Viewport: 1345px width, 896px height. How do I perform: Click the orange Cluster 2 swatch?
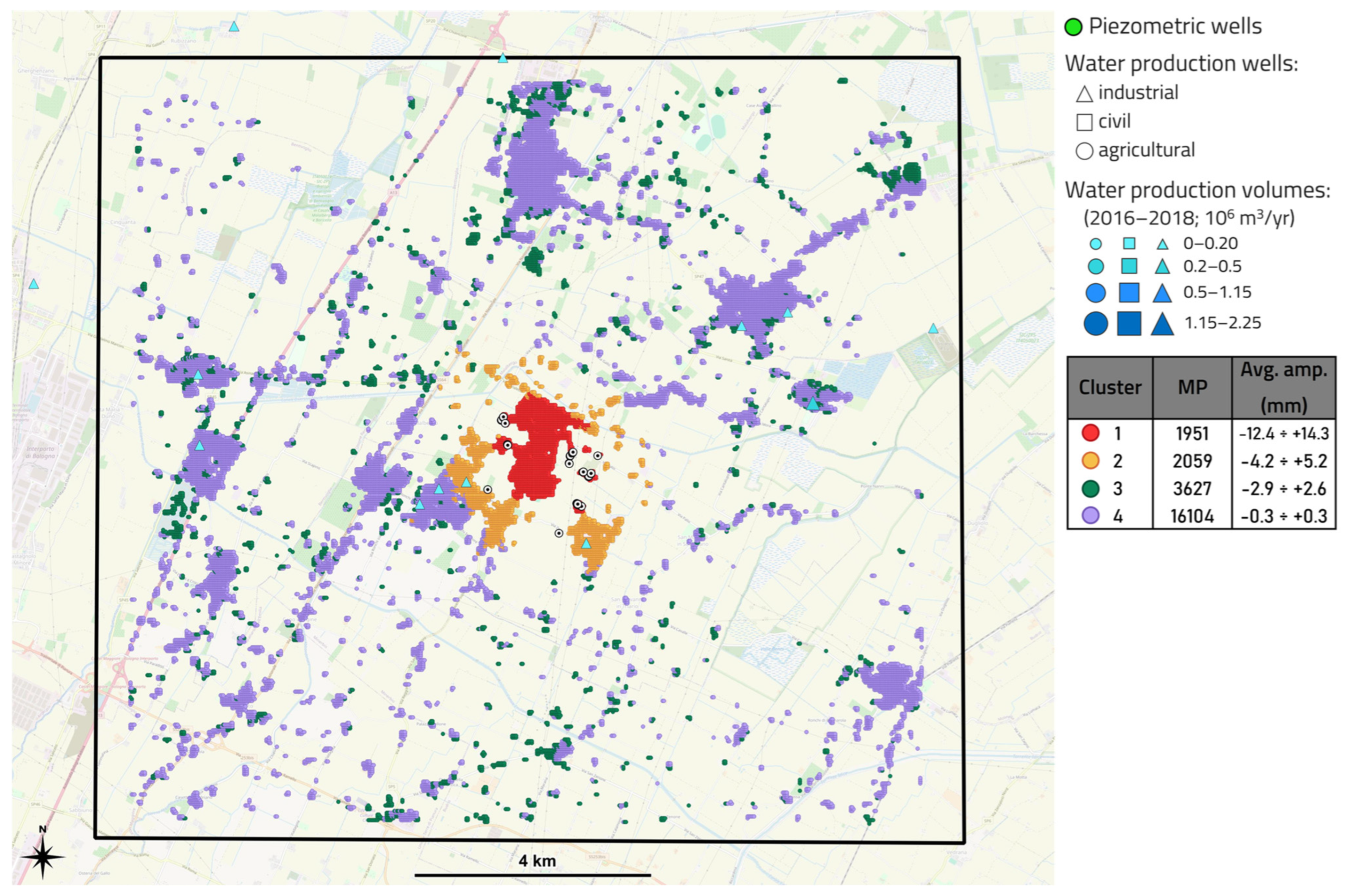(x=1090, y=461)
